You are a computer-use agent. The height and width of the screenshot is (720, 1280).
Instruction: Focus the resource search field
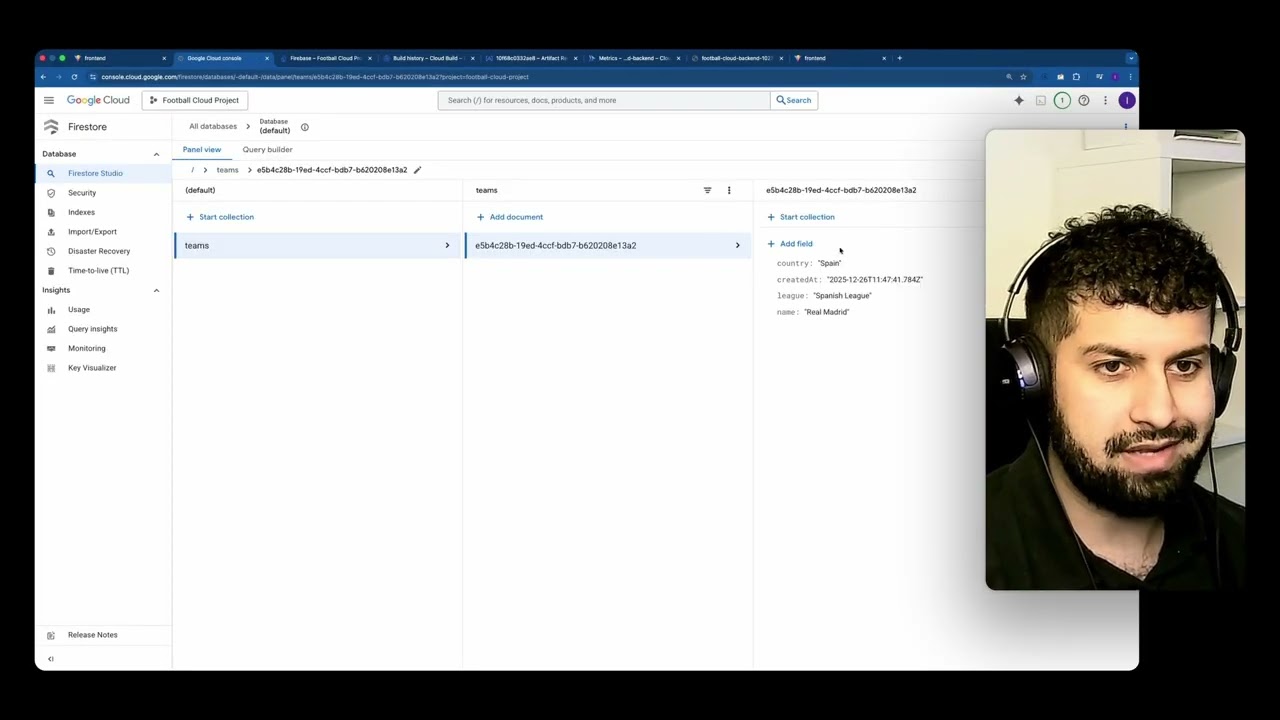(604, 100)
